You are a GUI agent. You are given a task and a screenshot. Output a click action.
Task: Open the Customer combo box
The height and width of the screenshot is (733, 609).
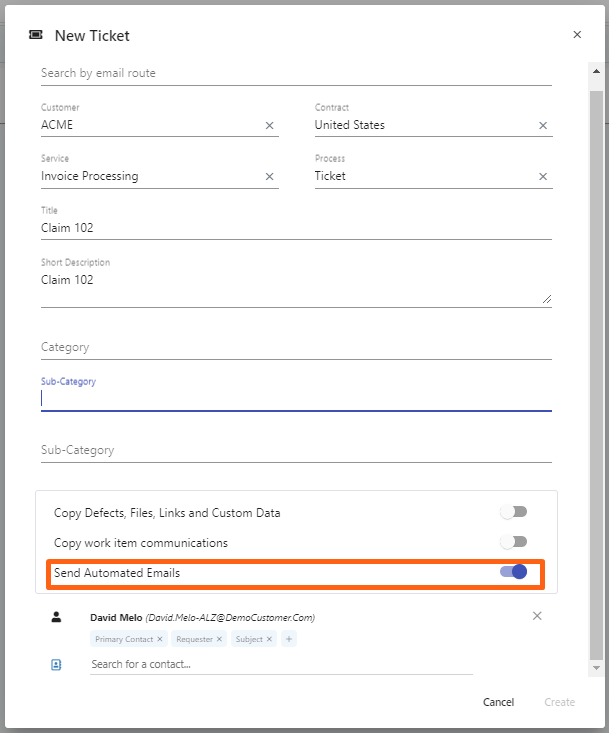(x=148, y=126)
